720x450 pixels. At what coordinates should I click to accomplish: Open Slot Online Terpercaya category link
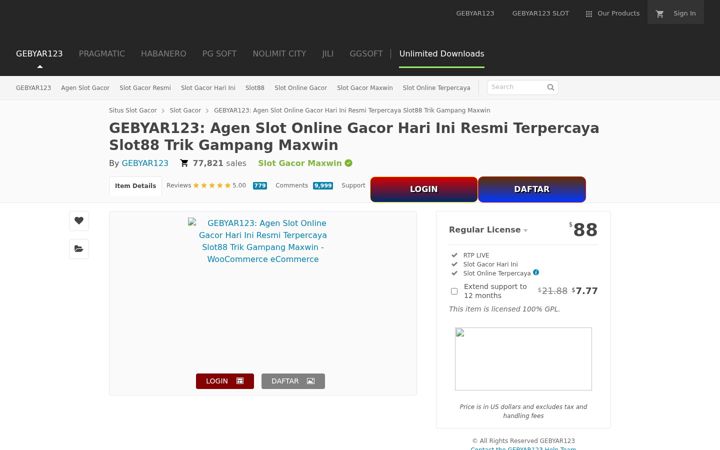point(436,88)
